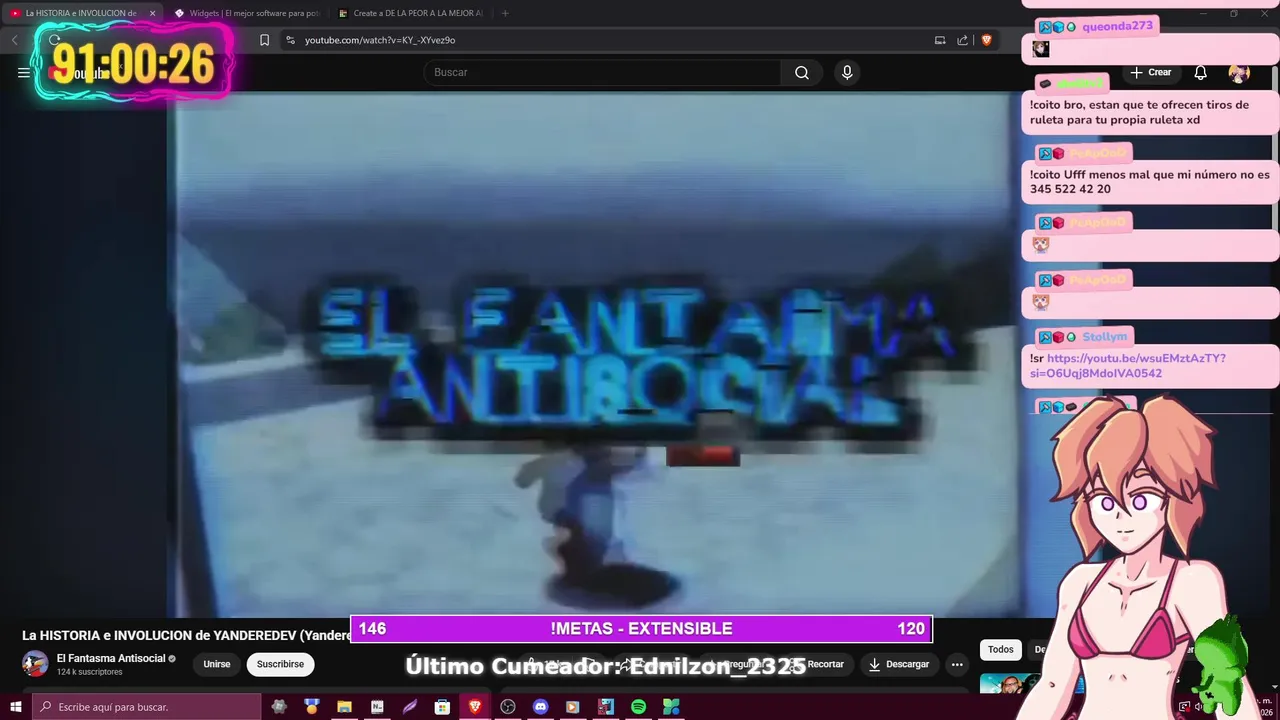The width and height of the screenshot is (1280, 720).
Task: Bookmark this page with the bookmark icon
Action: pyautogui.click(x=264, y=40)
